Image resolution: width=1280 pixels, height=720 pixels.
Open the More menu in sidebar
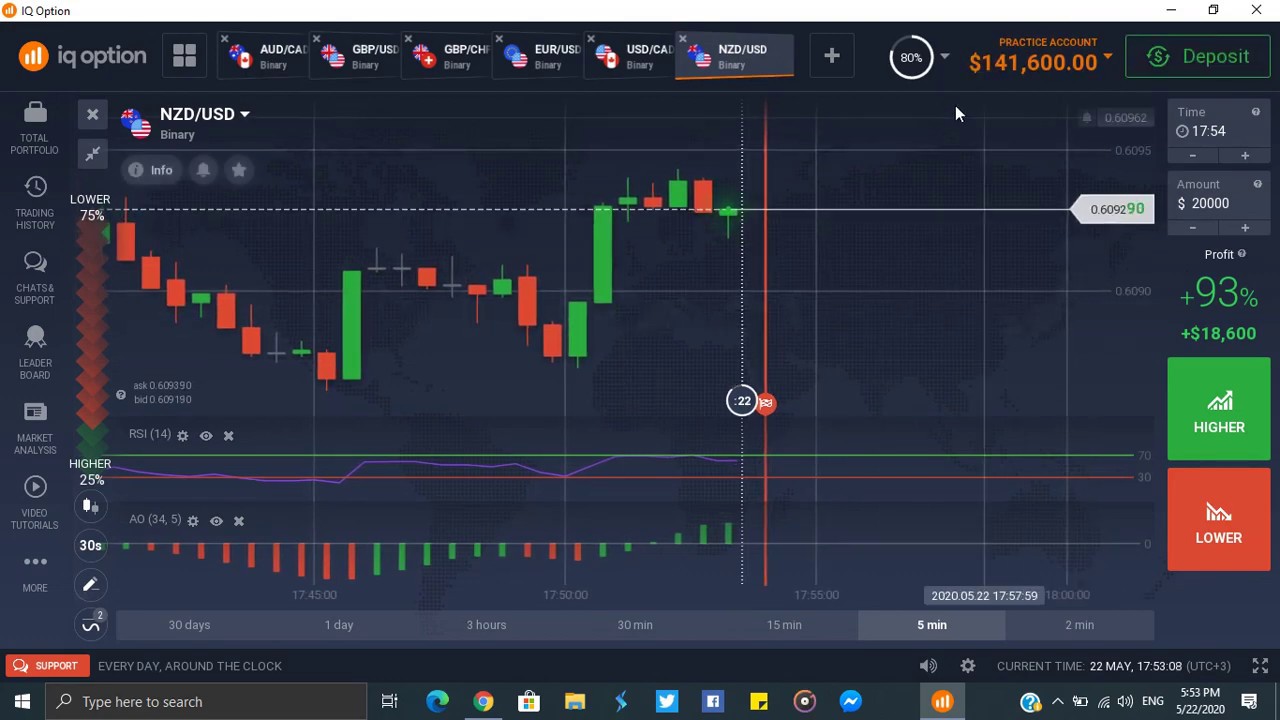tap(35, 571)
